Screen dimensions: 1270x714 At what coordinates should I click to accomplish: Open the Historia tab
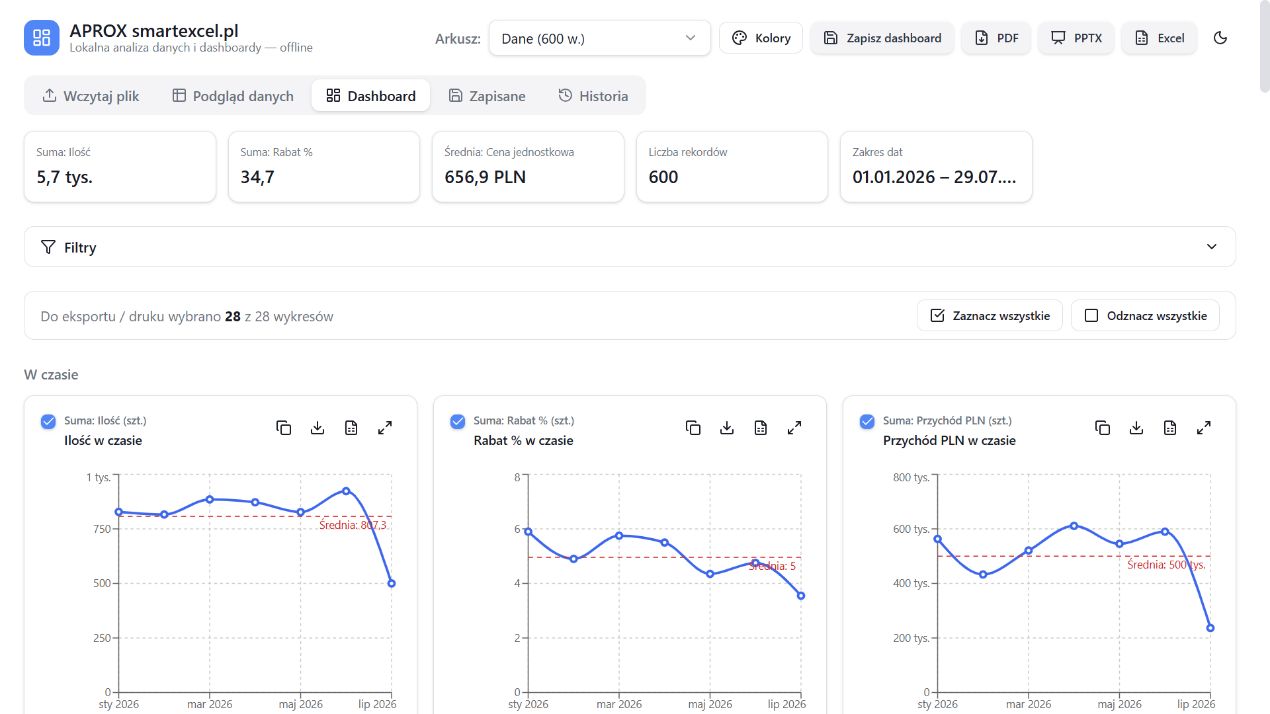[x=593, y=96]
